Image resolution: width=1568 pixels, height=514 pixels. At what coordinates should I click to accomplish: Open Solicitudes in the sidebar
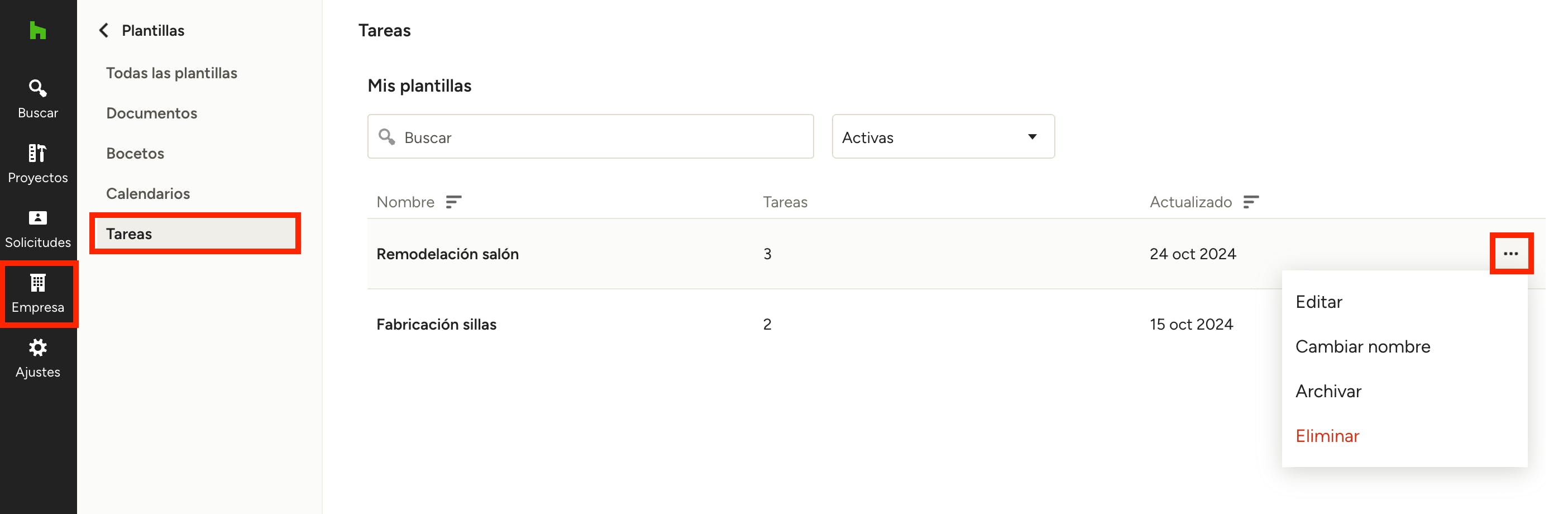tap(38, 229)
